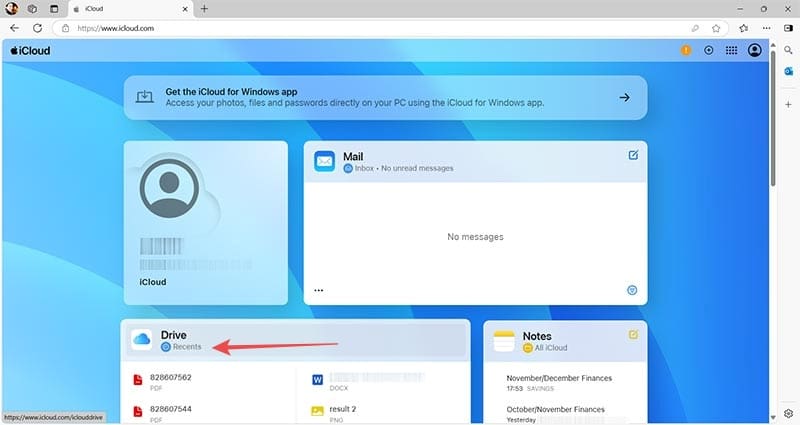Click the iCloud for Windows app banner arrow
The height and width of the screenshot is (425, 800).
point(624,97)
